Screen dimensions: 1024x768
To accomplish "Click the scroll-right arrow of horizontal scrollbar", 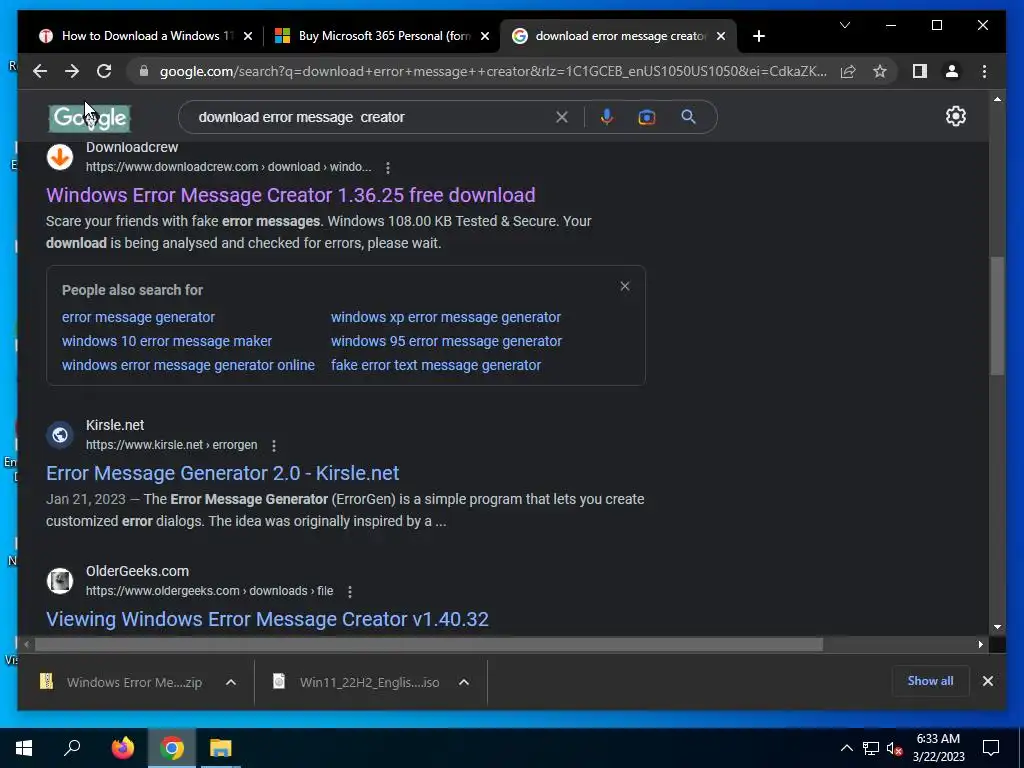I will click(x=981, y=645).
